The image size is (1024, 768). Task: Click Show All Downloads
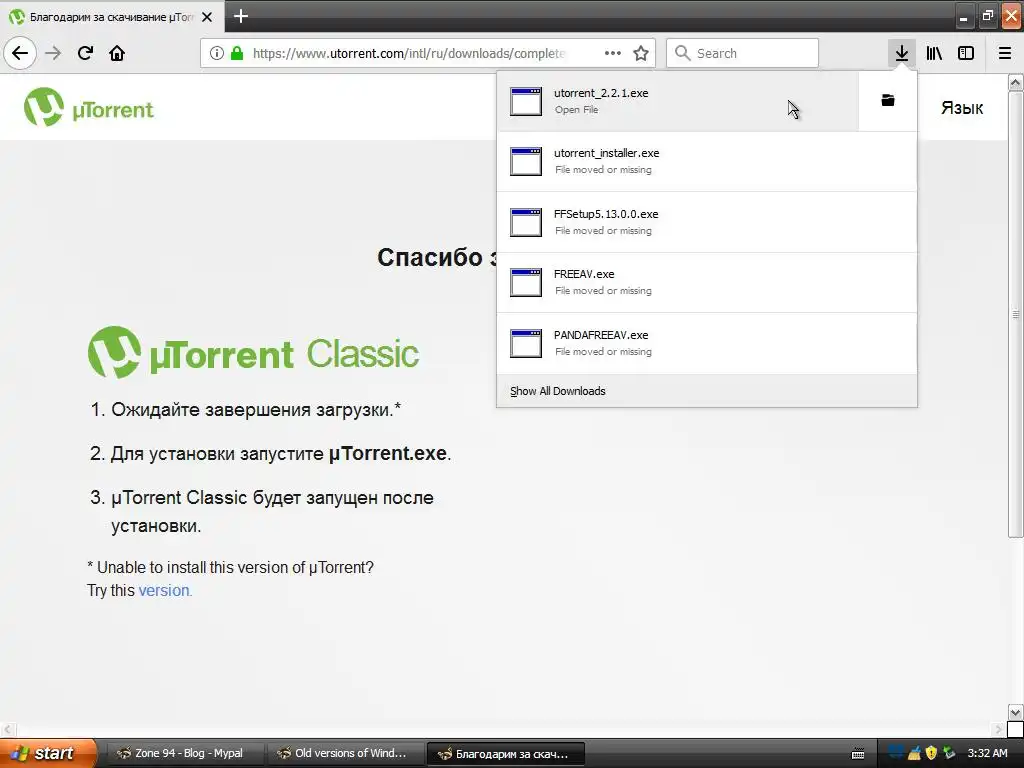[x=707, y=391]
